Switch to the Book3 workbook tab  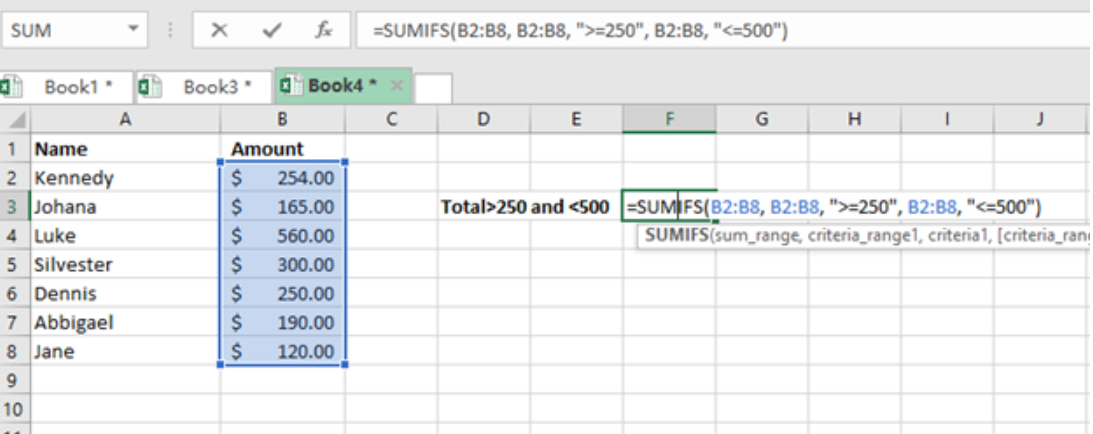[204, 87]
